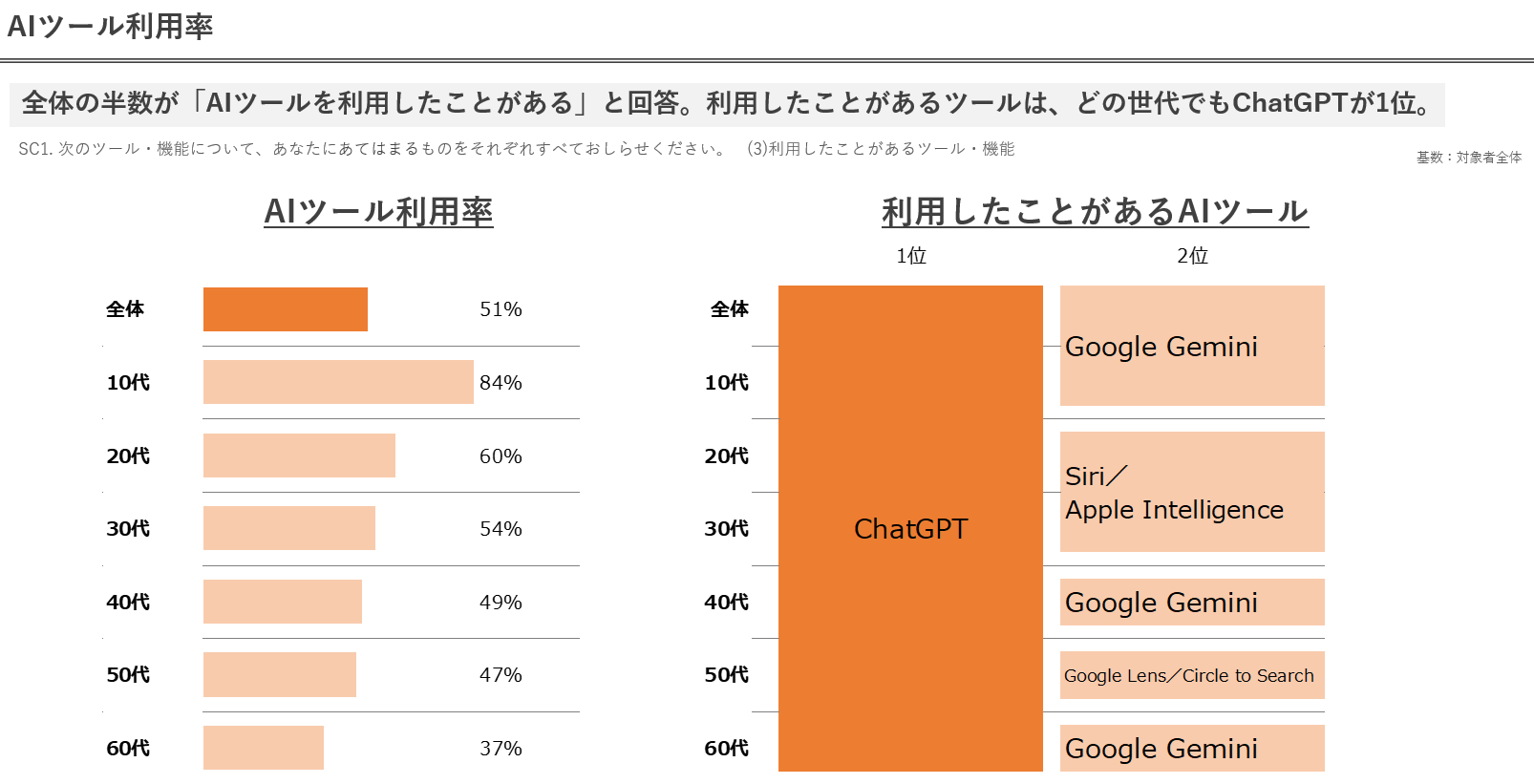Select the 20代 usage rate bar
Screen dimensions: 1534x784
299,456
